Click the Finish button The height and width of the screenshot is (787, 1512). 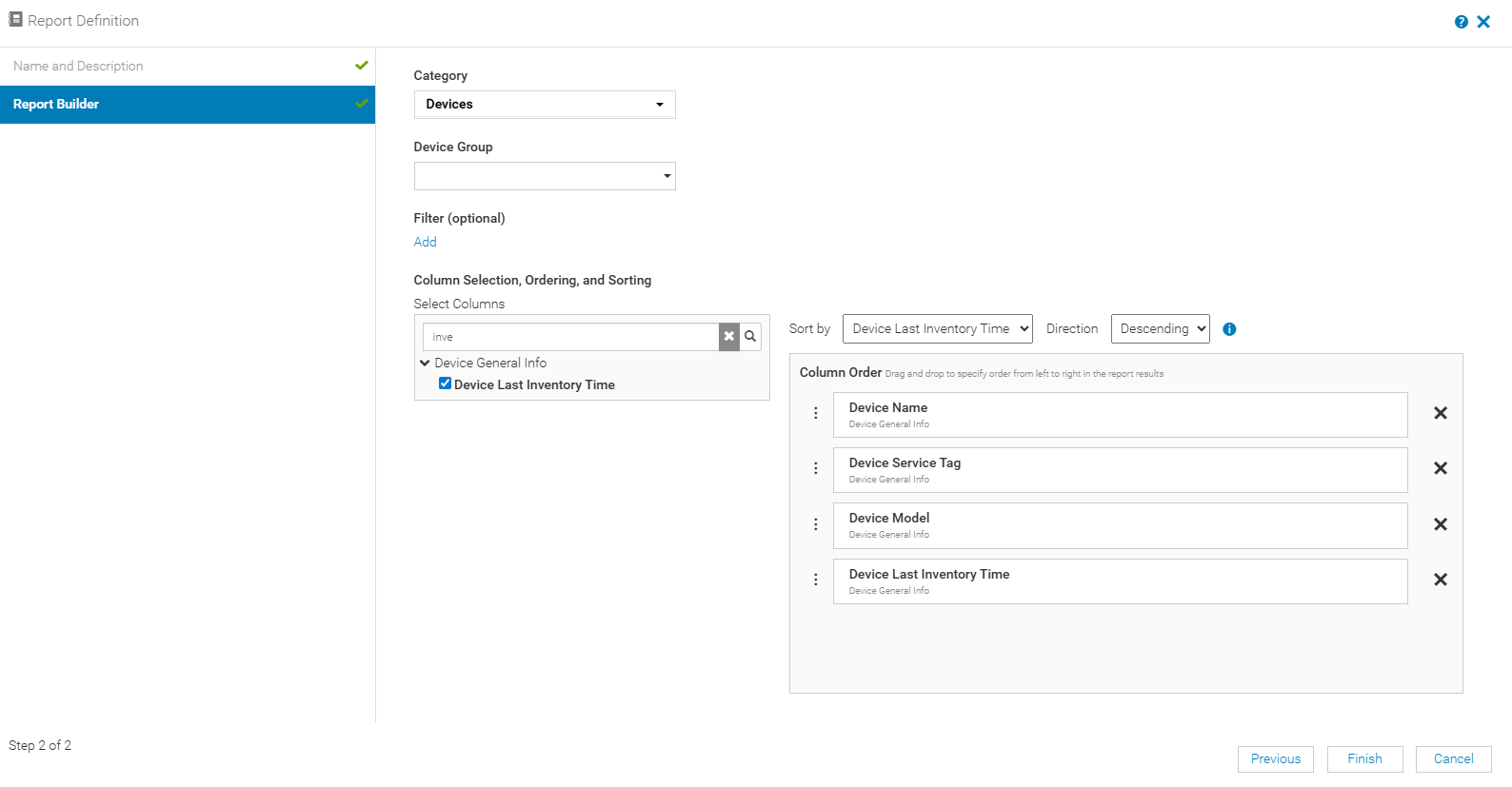pyautogui.click(x=1364, y=758)
